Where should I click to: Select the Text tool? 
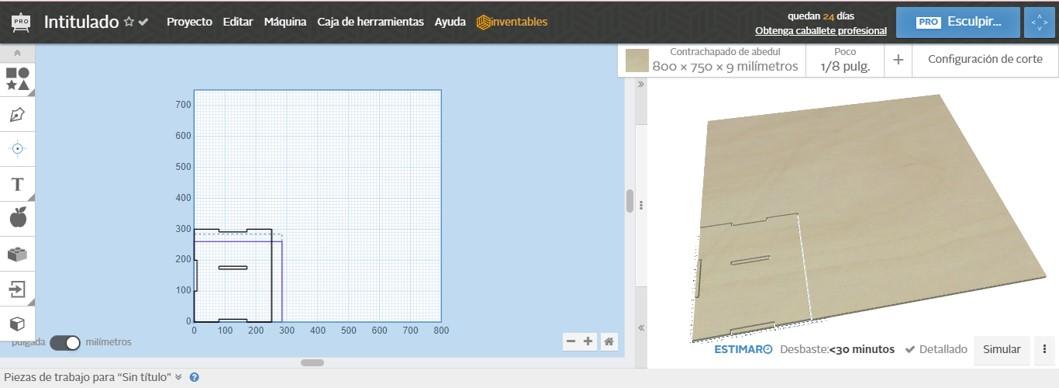coord(18,184)
